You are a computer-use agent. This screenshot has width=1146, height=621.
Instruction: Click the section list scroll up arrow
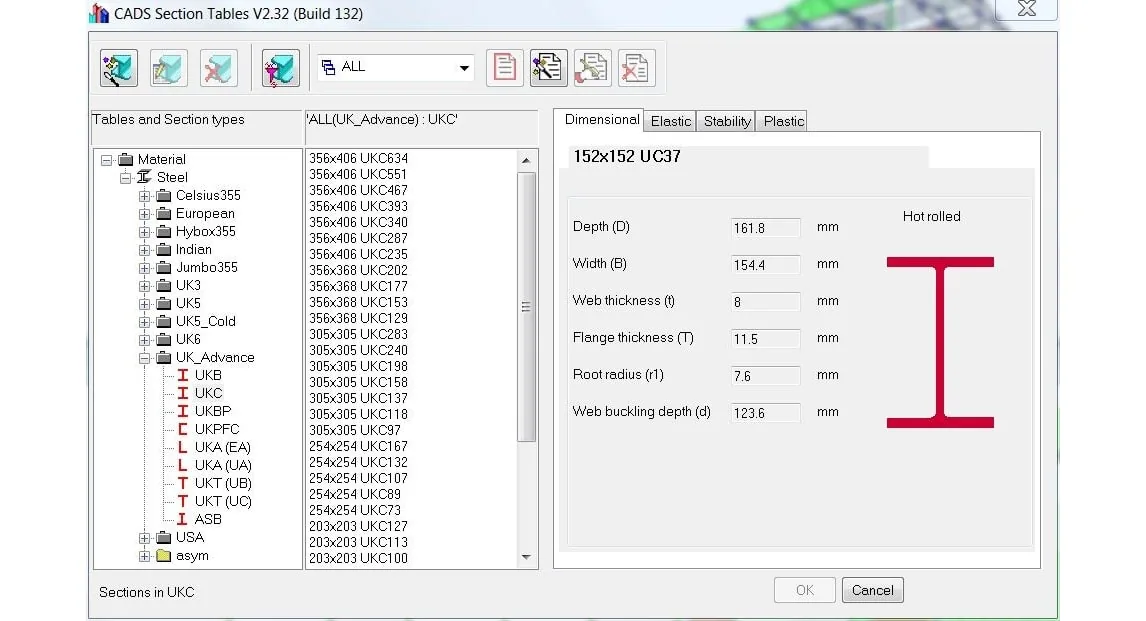coord(526,160)
